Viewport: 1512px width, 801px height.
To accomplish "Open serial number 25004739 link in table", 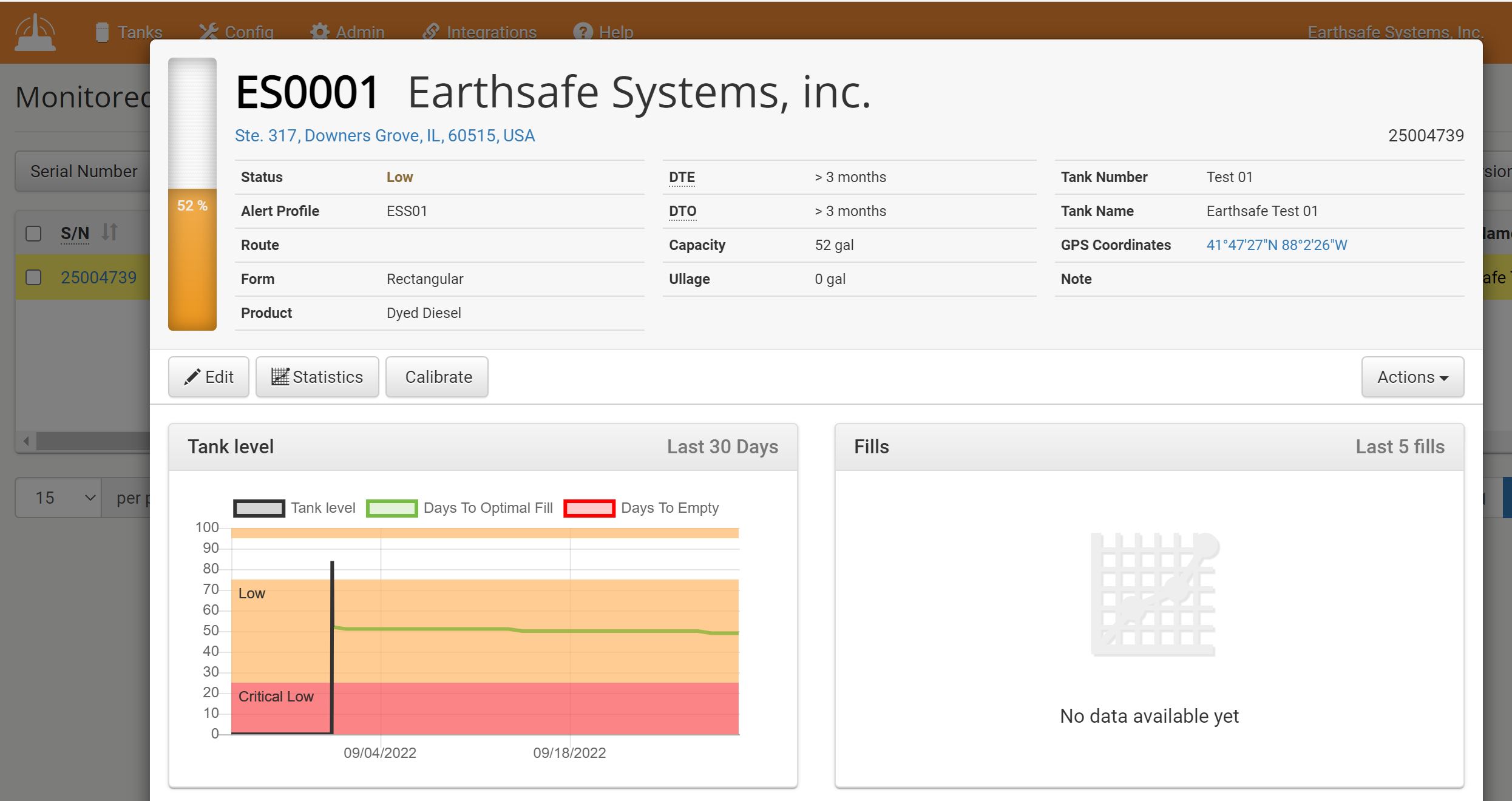I will pos(98,277).
